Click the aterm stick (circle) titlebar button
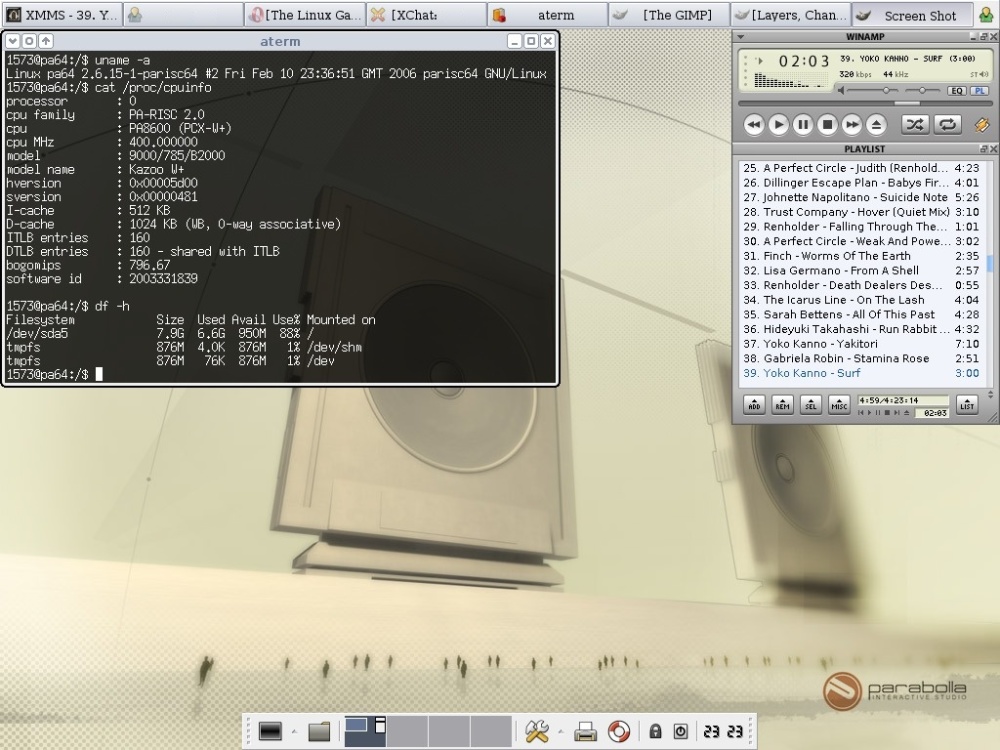 pos(29,41)
